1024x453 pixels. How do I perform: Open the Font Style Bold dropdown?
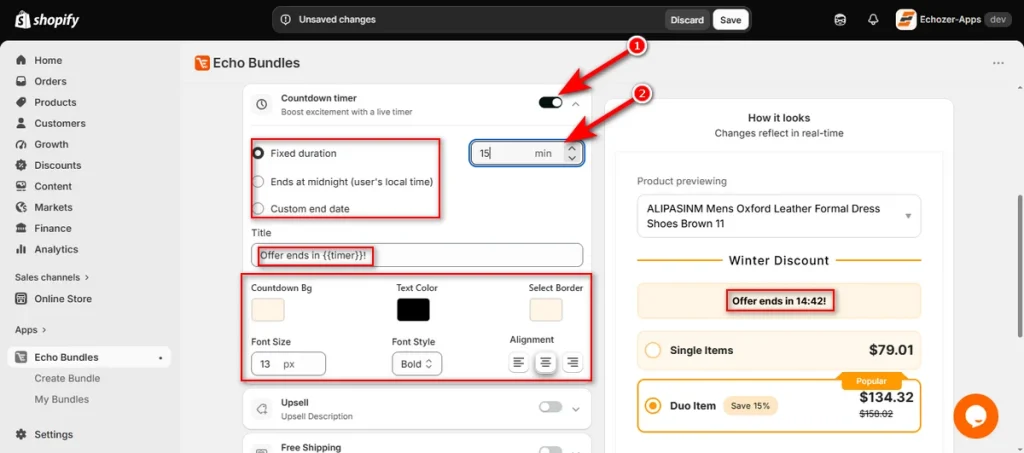click(417, 364)
